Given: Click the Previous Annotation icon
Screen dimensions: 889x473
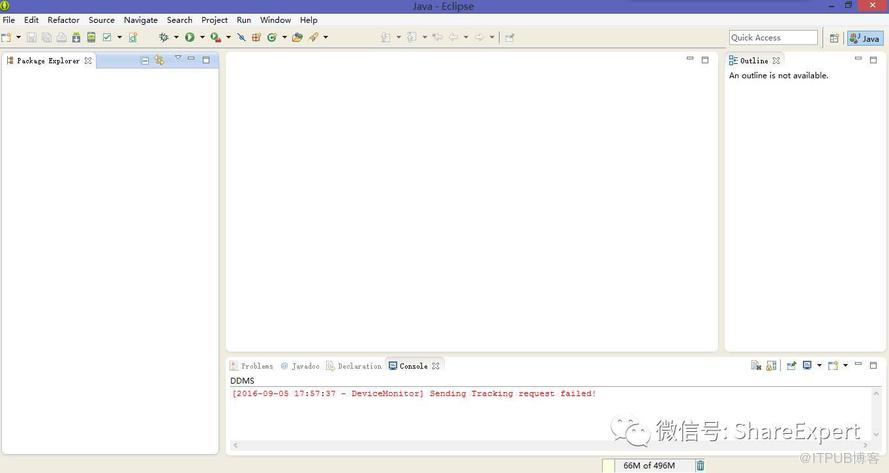Looking at the screenshot, I should coord(412,37).
